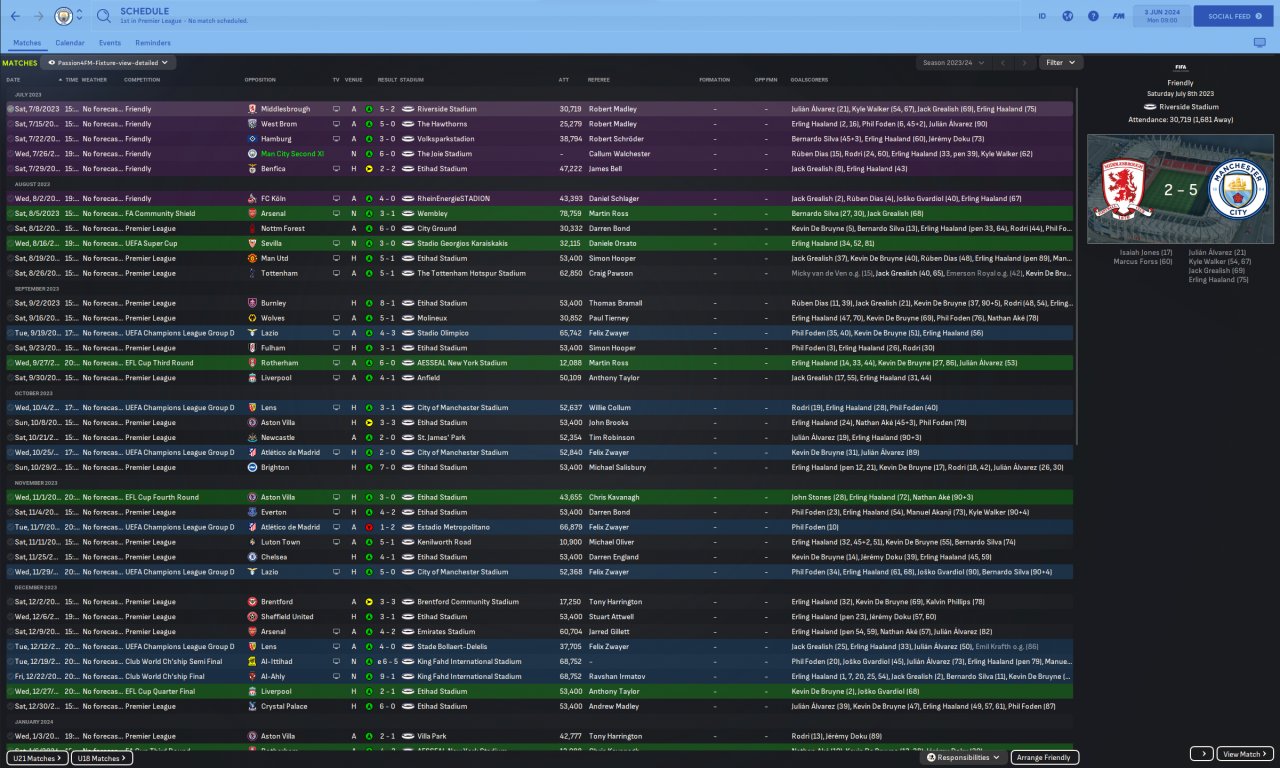The height and width of the screenshot is (768, 1280).
Task: Go to next season arrow
Action: (x=1024, y=63)
